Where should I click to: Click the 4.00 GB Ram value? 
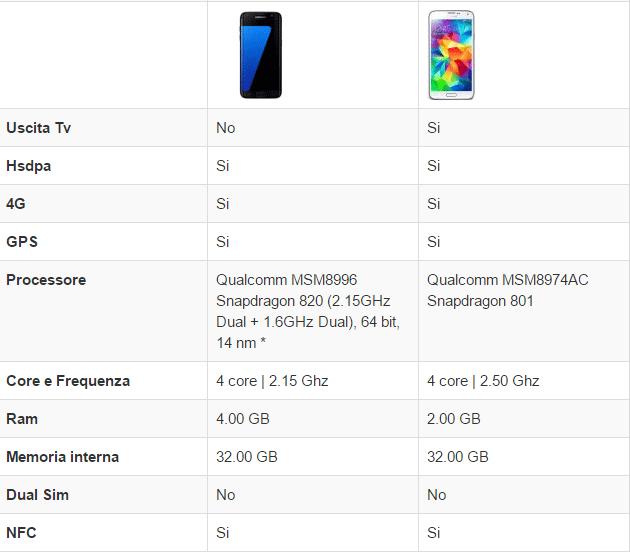click(243, 419)
